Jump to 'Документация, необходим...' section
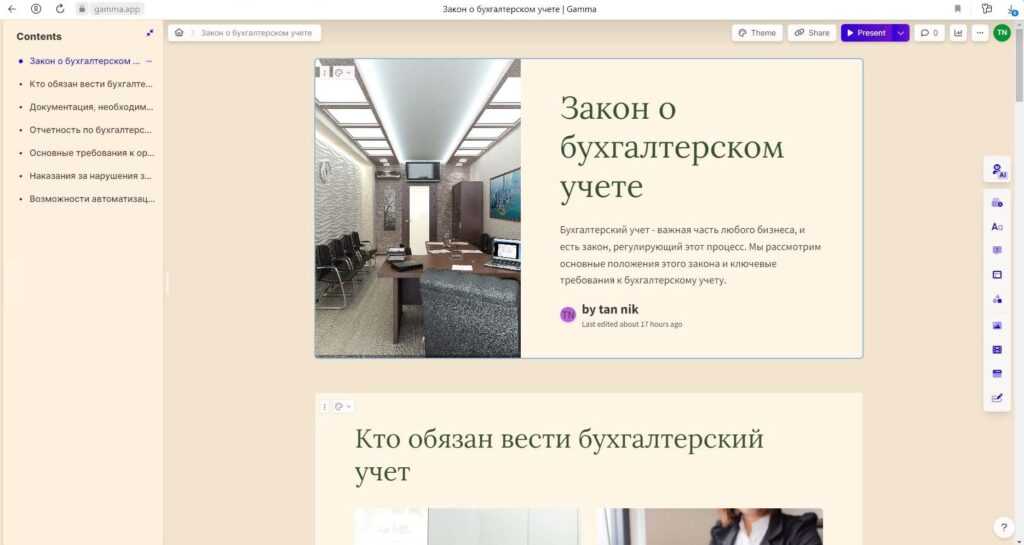This screenshot has height=545, width=1024. coord(91,106)
